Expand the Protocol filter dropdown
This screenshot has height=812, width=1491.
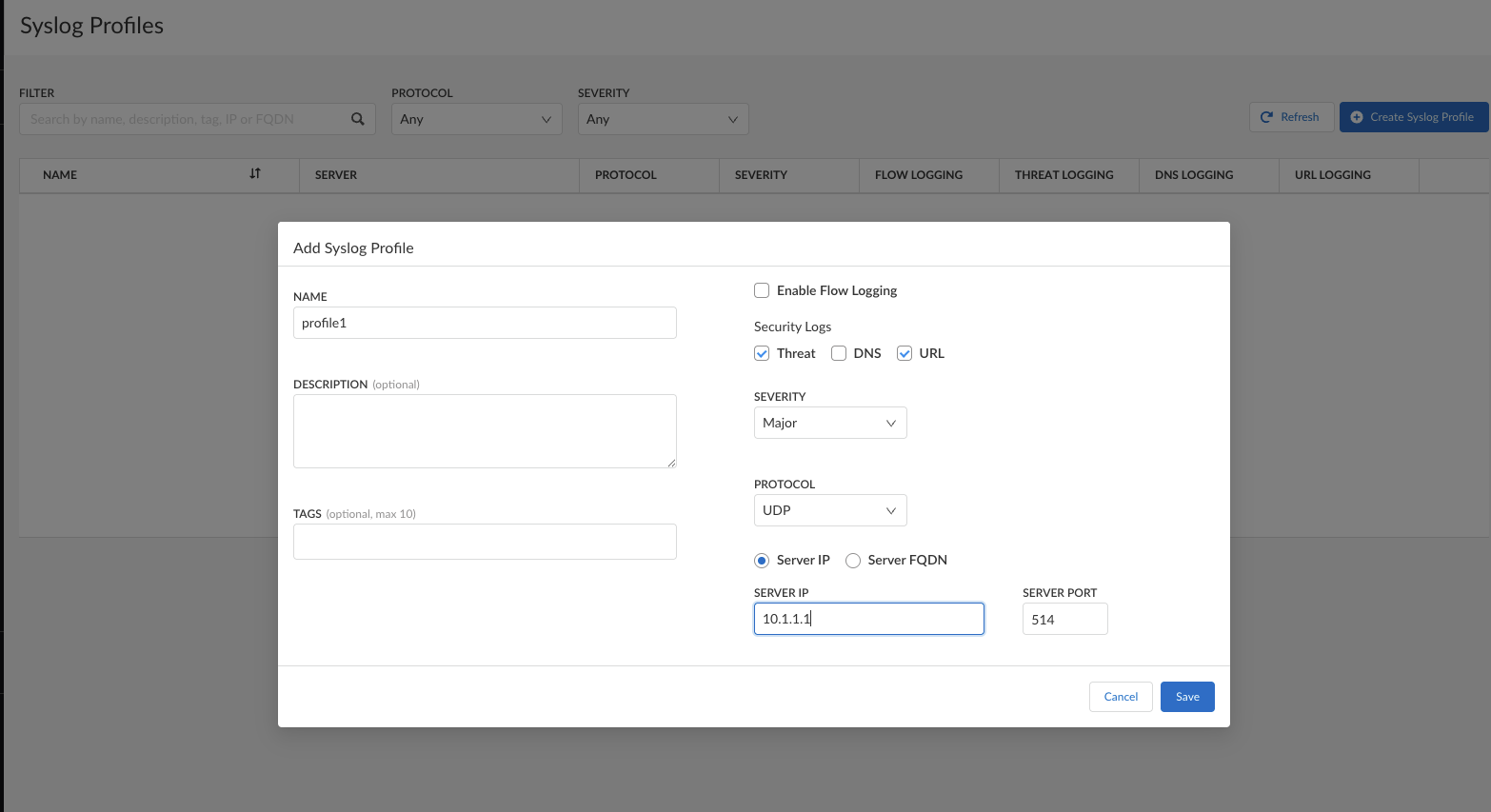(476, 119)
